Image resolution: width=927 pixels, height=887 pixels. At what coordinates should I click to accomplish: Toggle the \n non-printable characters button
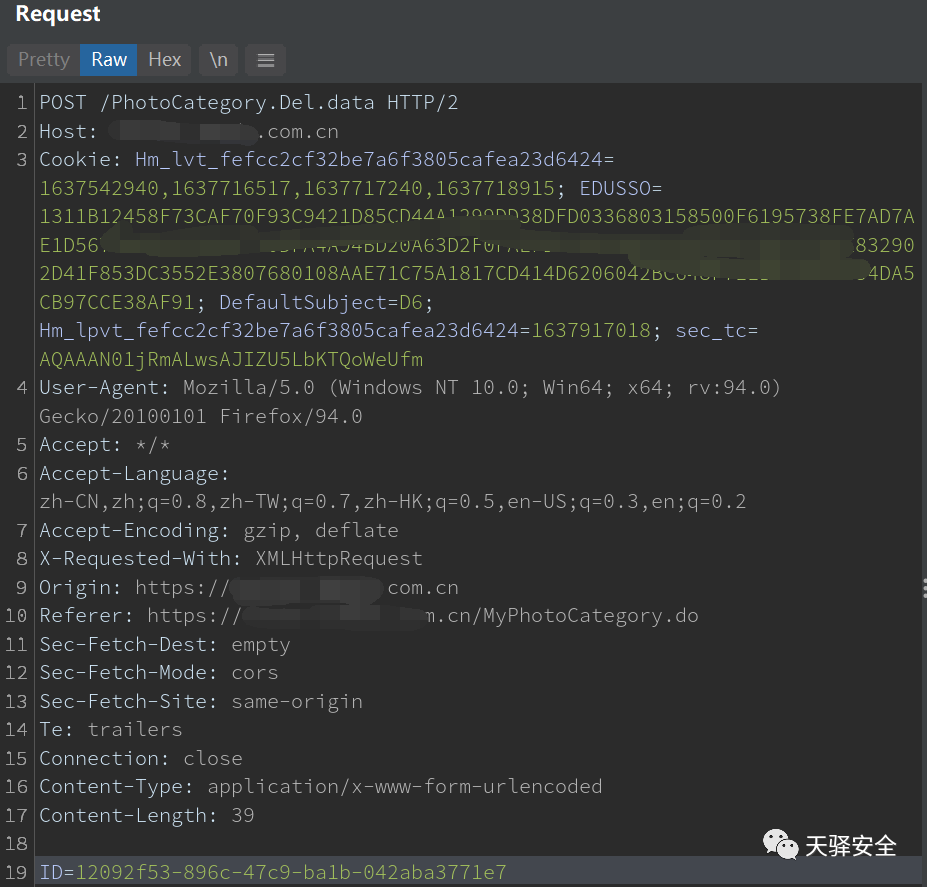pos(218,60)
